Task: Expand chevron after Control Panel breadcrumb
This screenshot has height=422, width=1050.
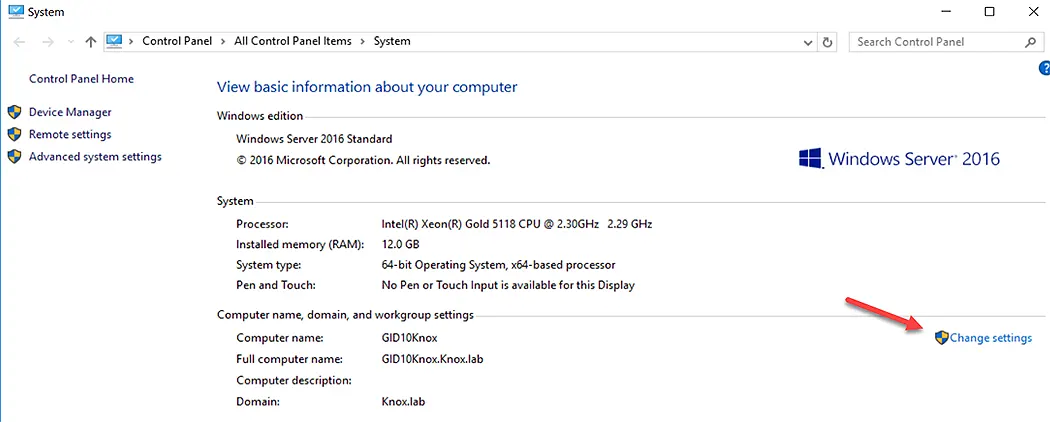Action: tap(223, 41)
